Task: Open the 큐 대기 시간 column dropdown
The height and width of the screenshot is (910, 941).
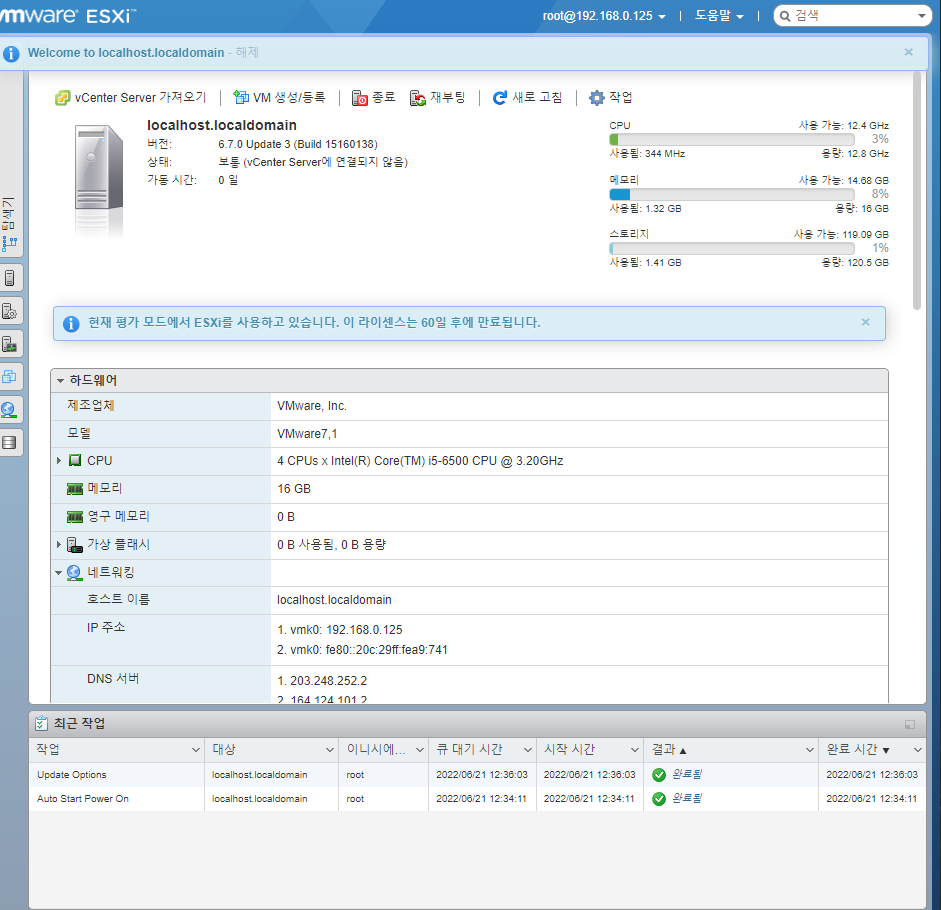Action: click(x=528, y=750)
